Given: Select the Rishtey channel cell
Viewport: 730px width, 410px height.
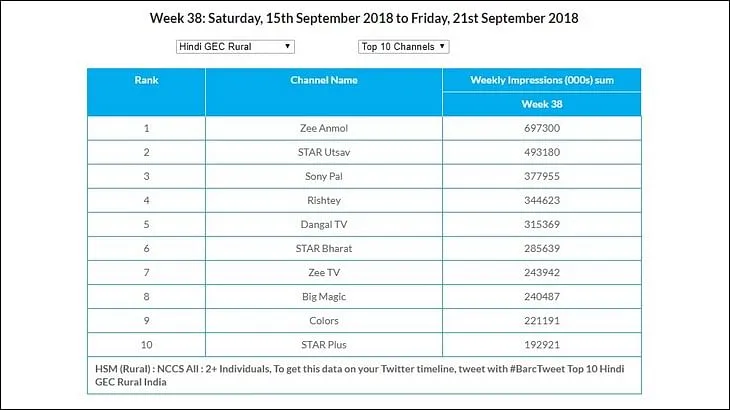Looking at the screenshot, I should (x=324, y=201).
